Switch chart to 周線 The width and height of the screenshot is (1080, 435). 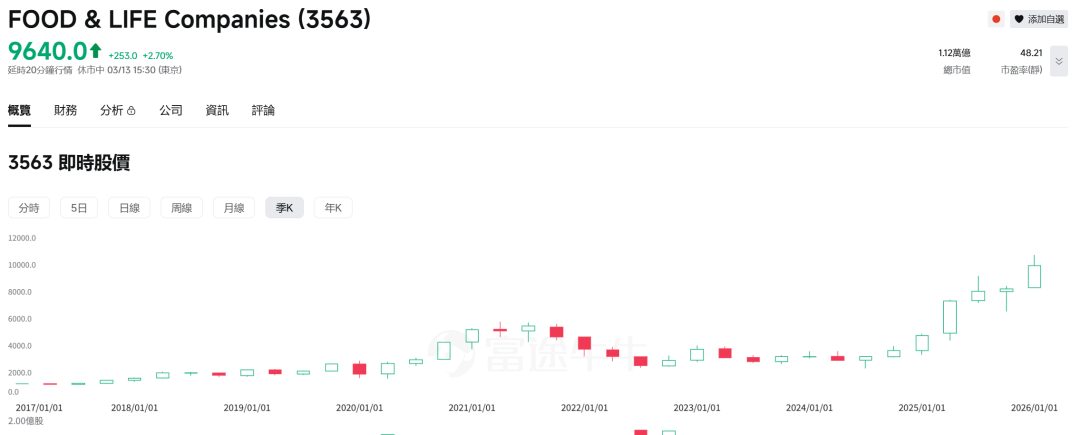coord(182,208)
